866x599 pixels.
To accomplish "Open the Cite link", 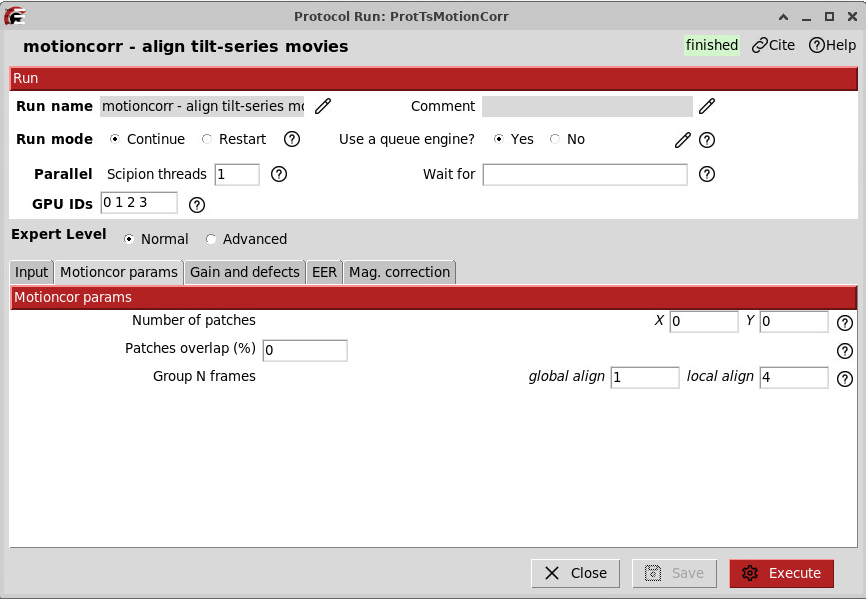I will coord(773,45).
